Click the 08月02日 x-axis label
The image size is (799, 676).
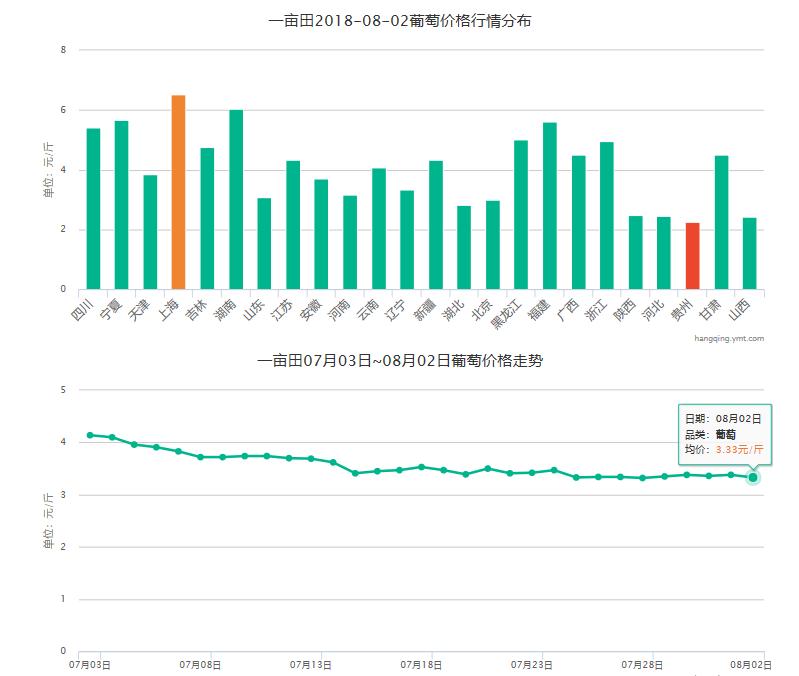(751, 665)
